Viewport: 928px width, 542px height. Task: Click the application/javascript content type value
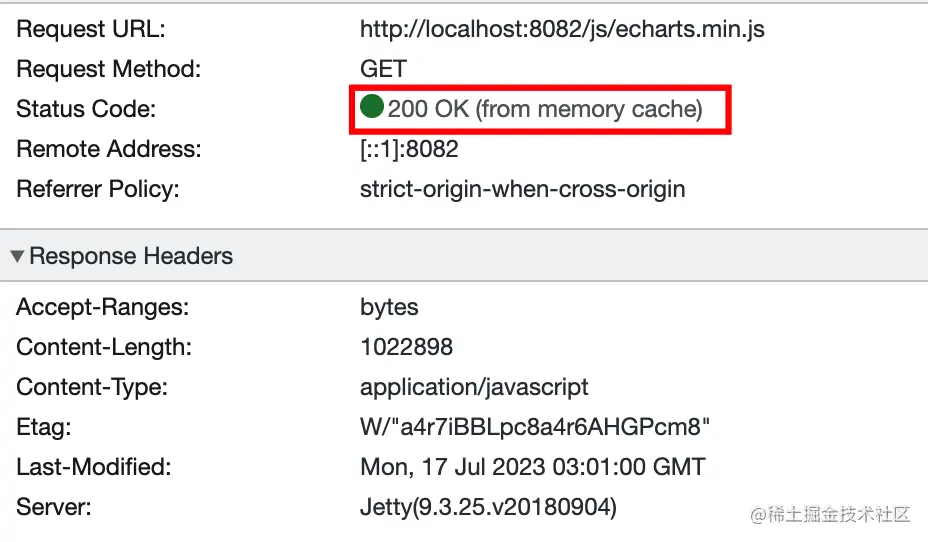coord(474,387)
